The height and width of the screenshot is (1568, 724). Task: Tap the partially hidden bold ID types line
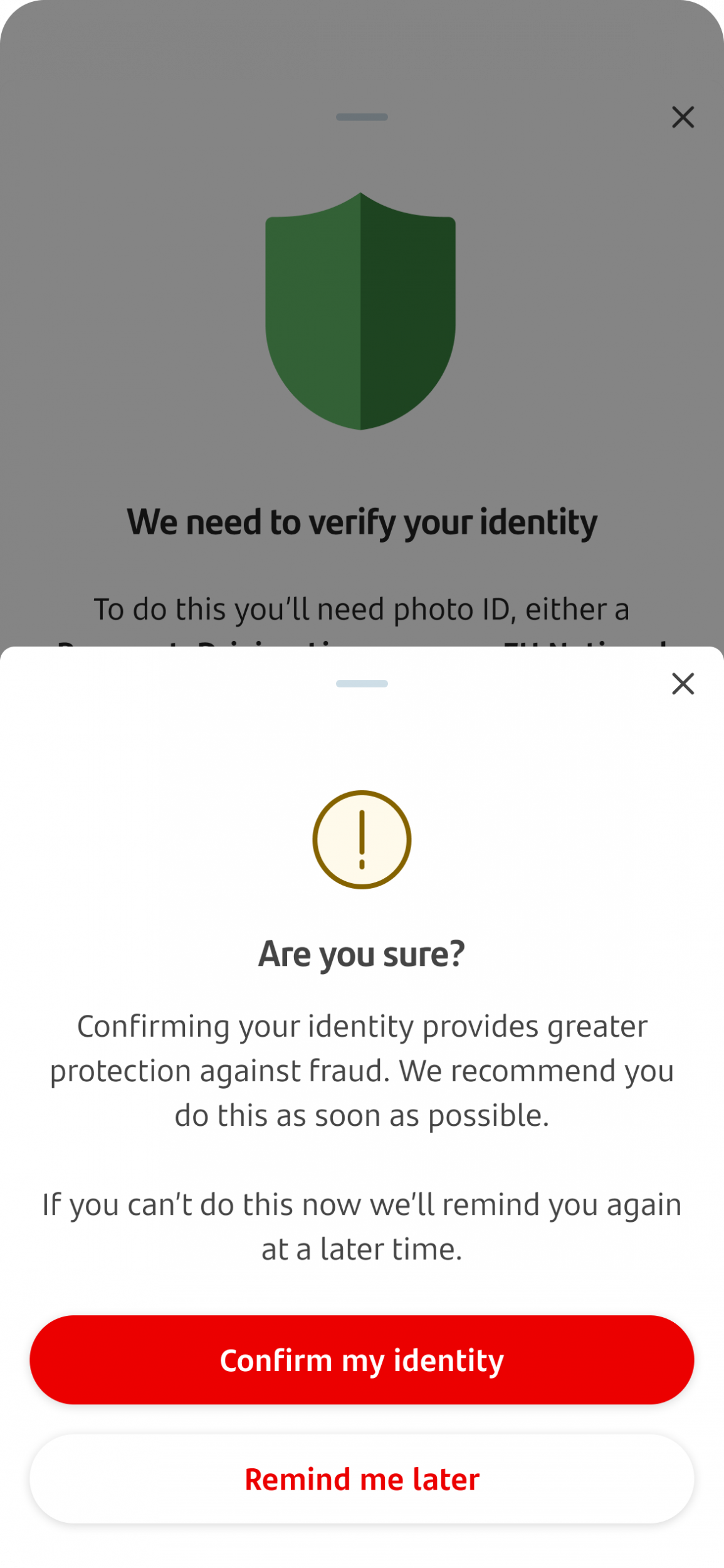[362, 641]
